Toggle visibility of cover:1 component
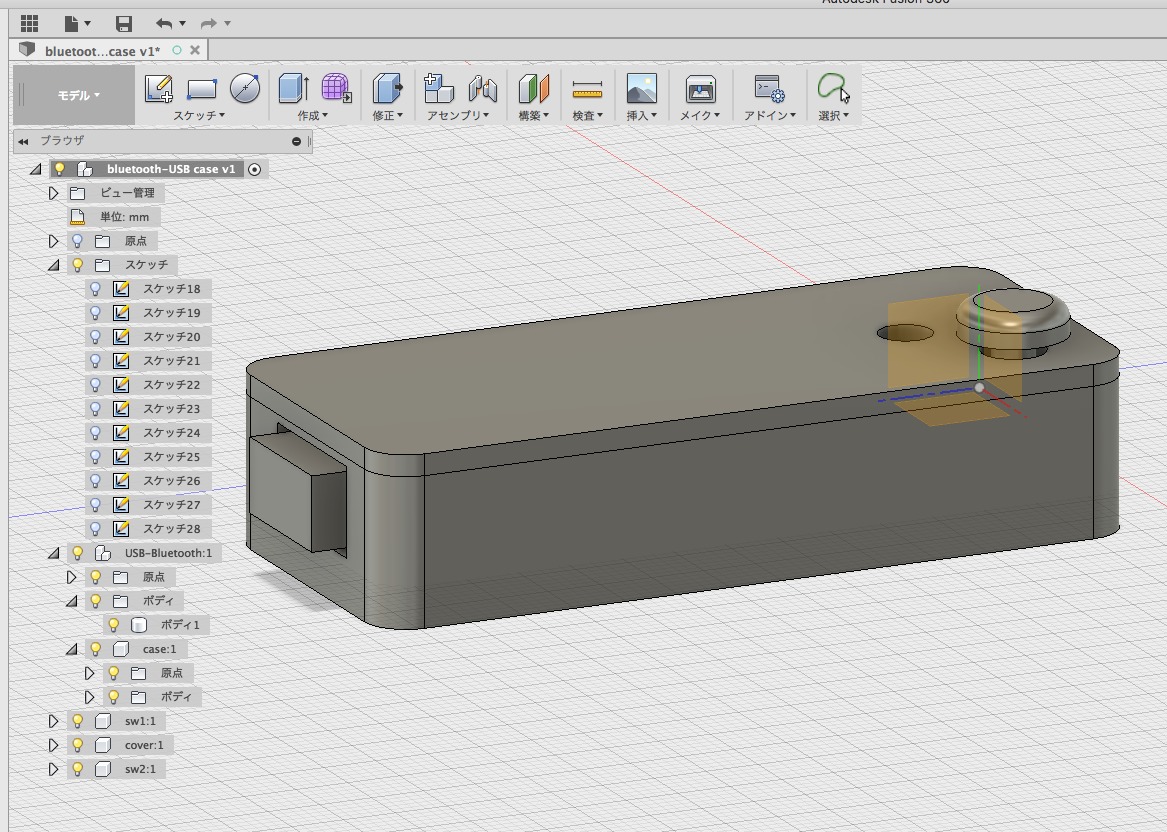The height and width of the screenshot is (832, 1167). [78, 745]
